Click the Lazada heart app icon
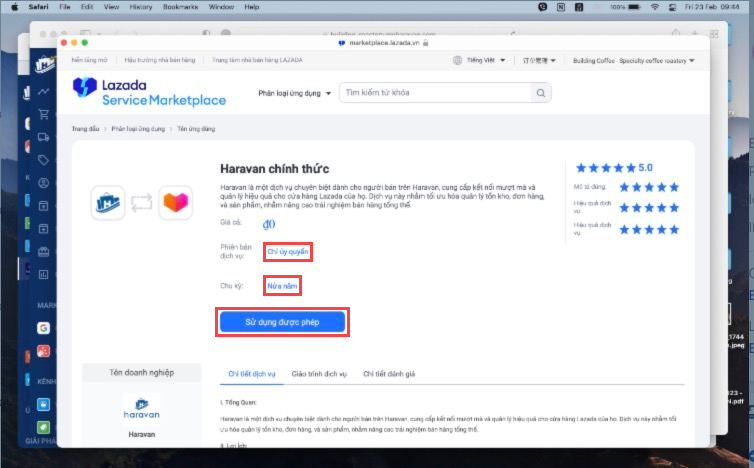 tap(176, 202)
